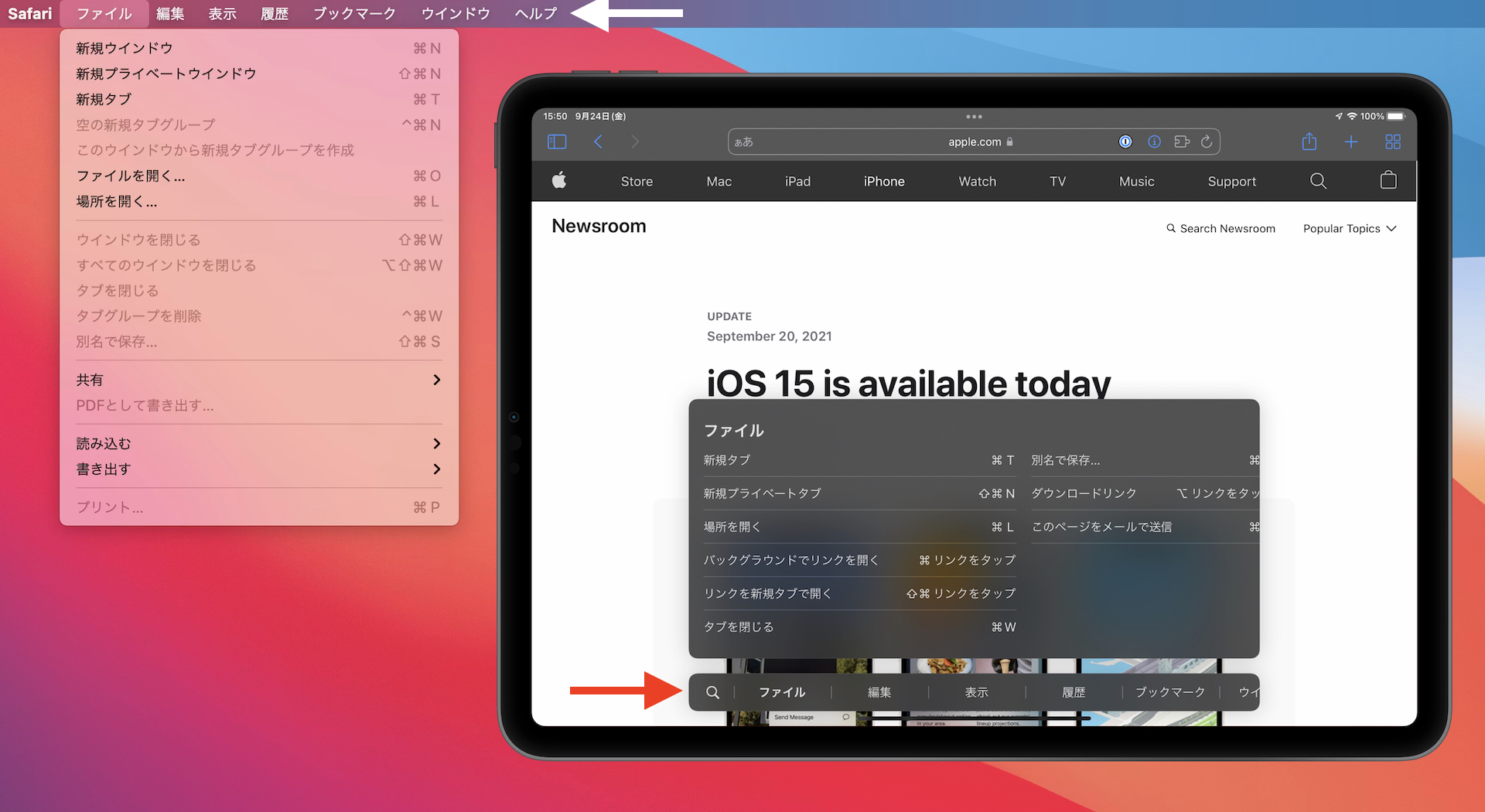1485x812 pixels.
Task: Click タブを閉じる in iPad shortcut overlay
Action: pos(859,626)
